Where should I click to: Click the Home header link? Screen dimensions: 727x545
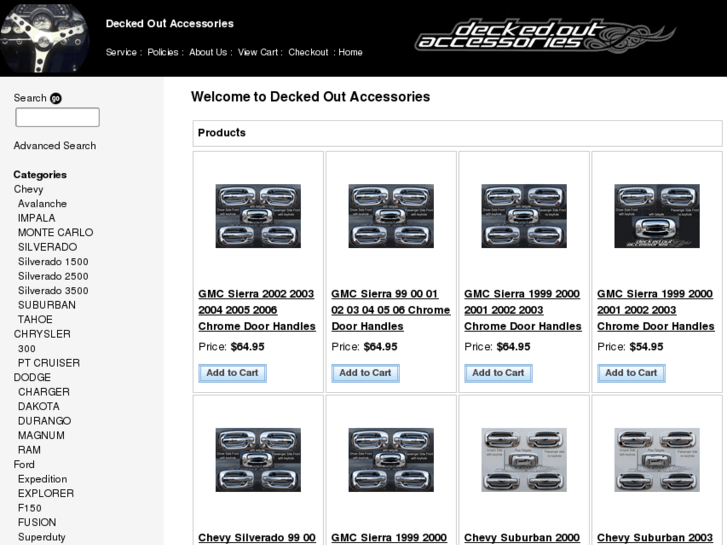[x=351, y=52]
